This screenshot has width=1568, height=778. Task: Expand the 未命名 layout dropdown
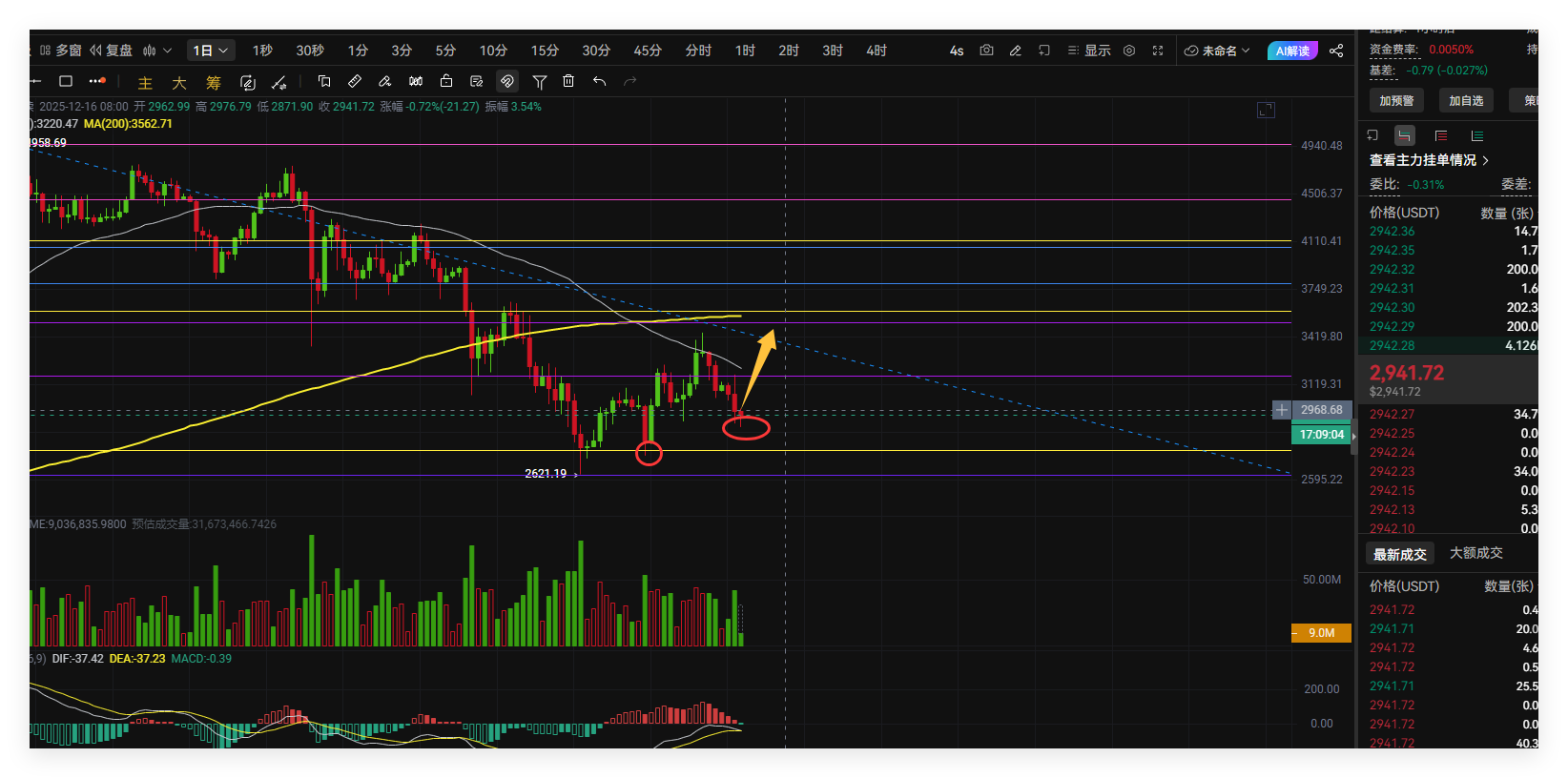(1217, 51)
